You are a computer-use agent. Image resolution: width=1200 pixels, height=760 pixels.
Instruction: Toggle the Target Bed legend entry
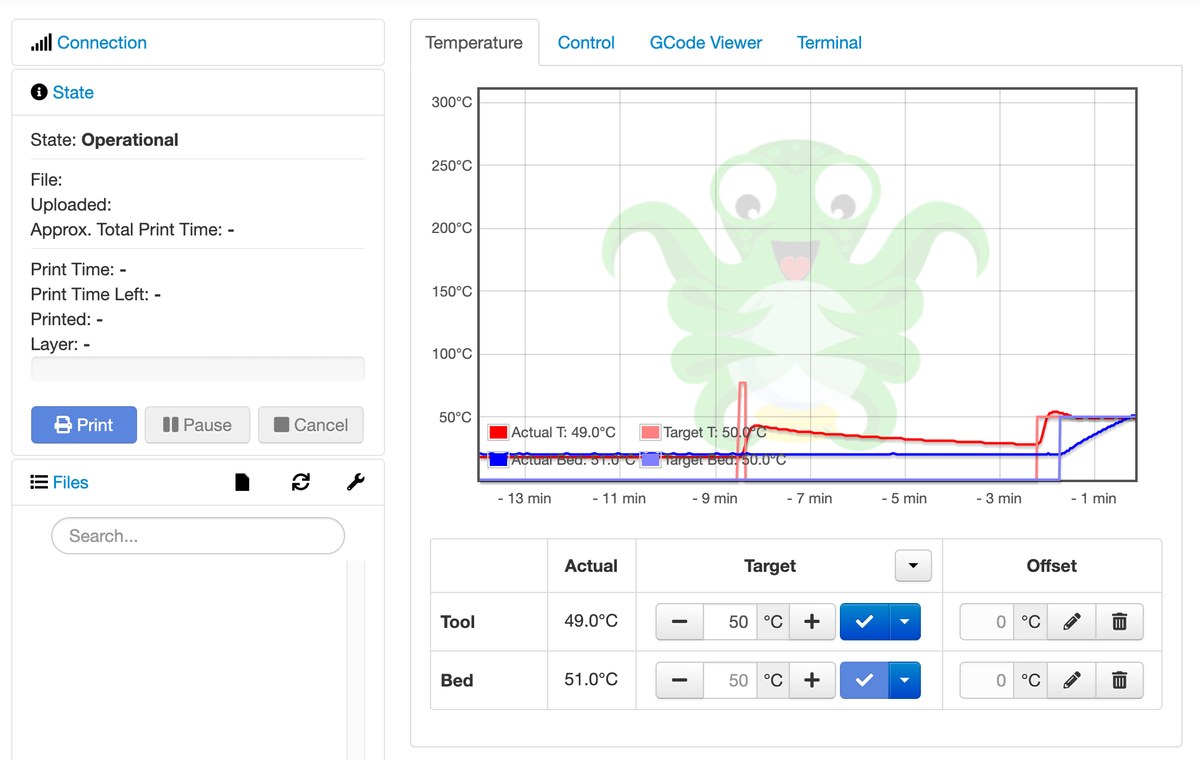716,459
